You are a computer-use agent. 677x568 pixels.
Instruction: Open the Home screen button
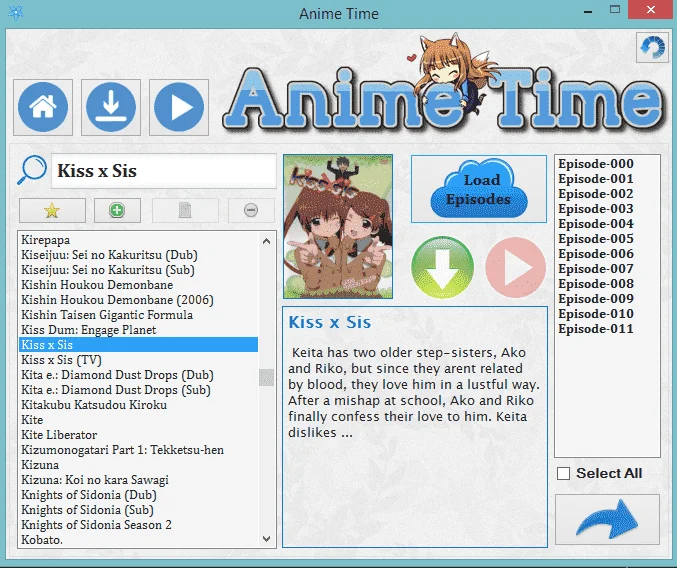click(43, 107)
